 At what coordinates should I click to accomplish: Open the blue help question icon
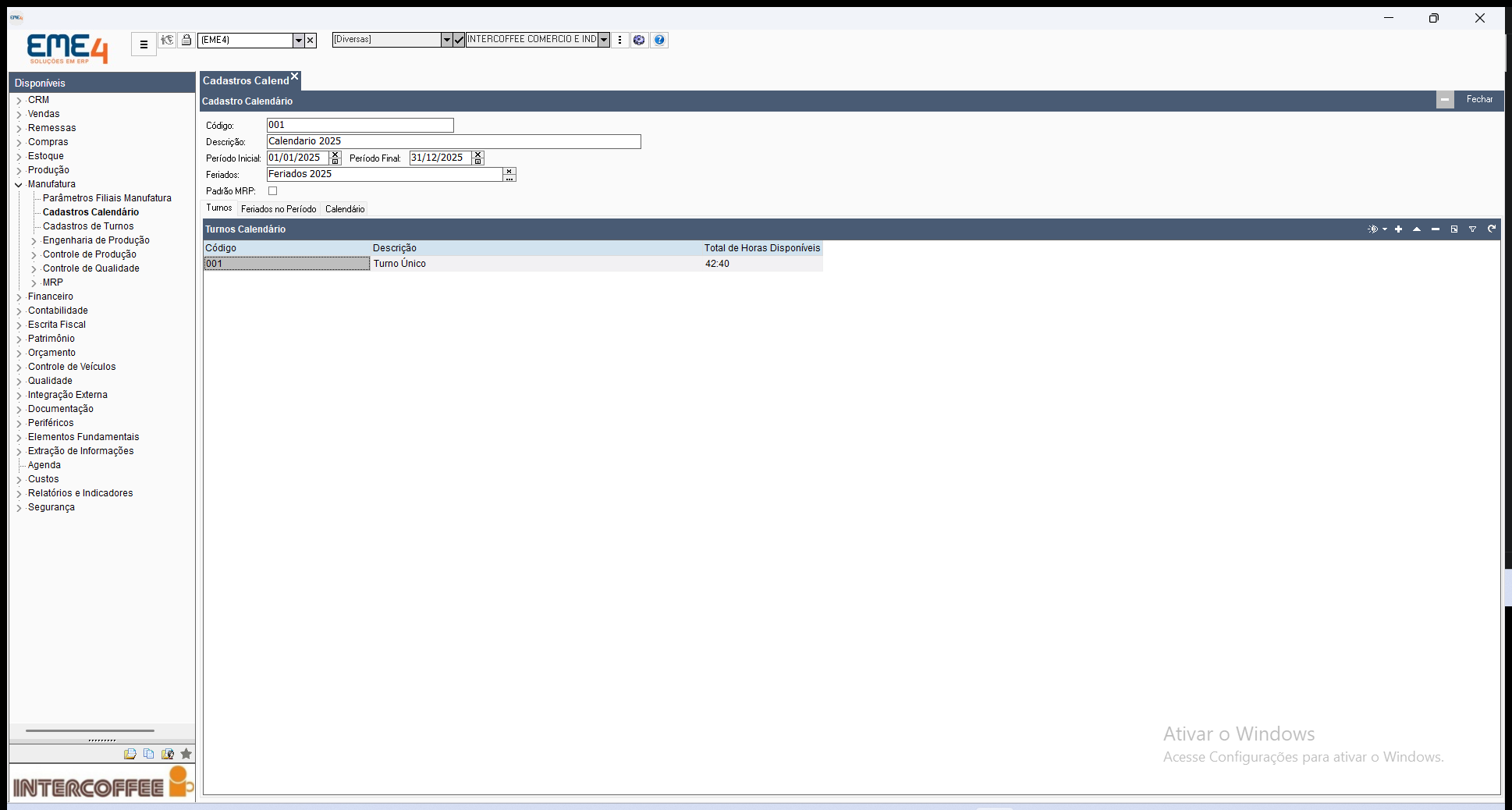pyautogui.click(x=659, y=40)
